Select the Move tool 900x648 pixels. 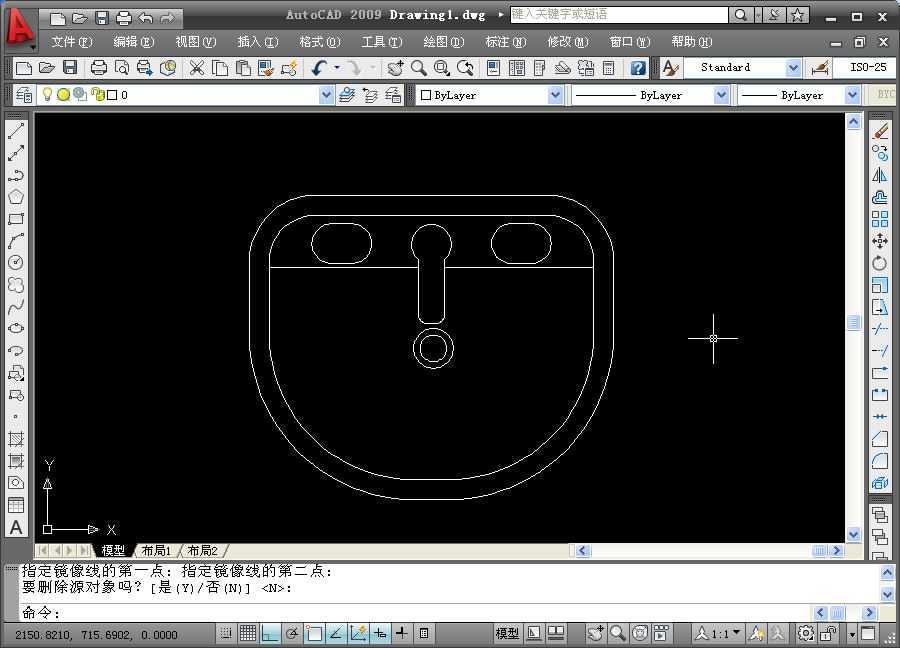pyautogui.click(x=880, y=240)
